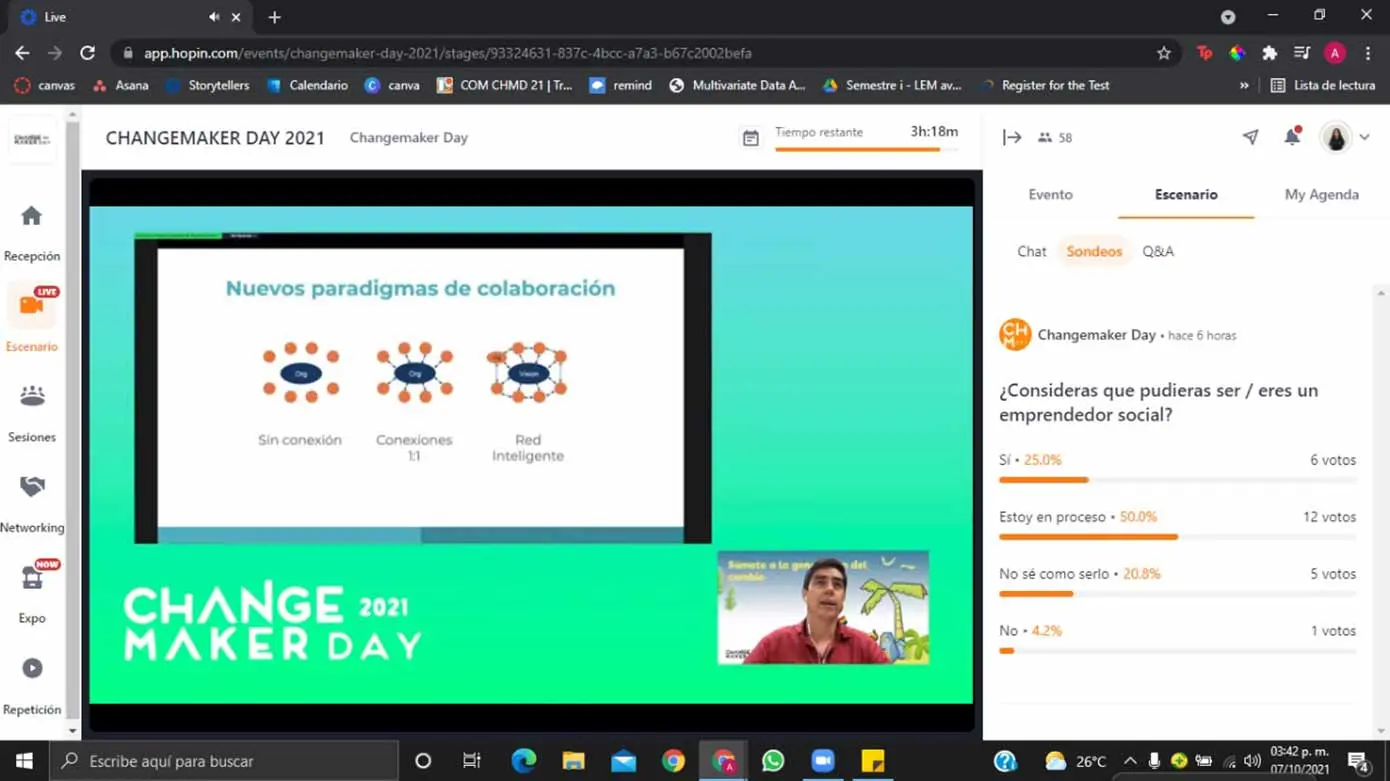Open the paper plane messages icon
1390x781 pixels.
point(1251,137)
